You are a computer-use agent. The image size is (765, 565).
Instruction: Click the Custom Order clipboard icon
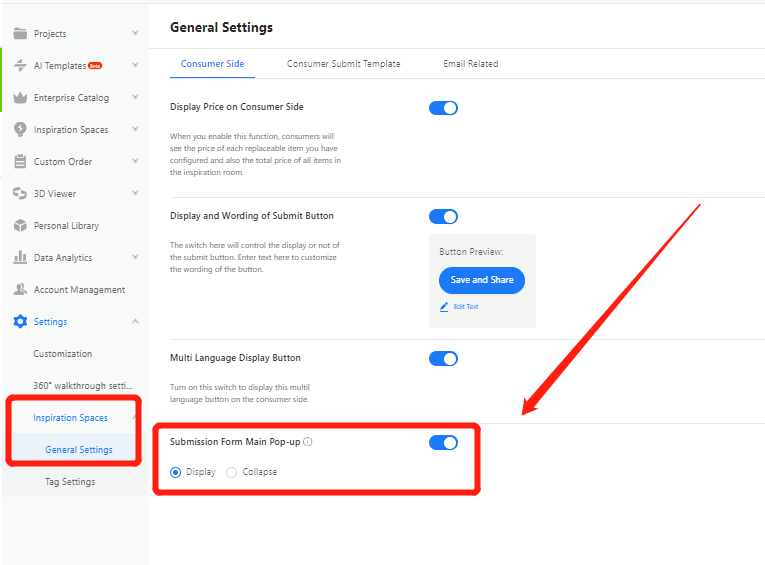click(x=20, y=161)
